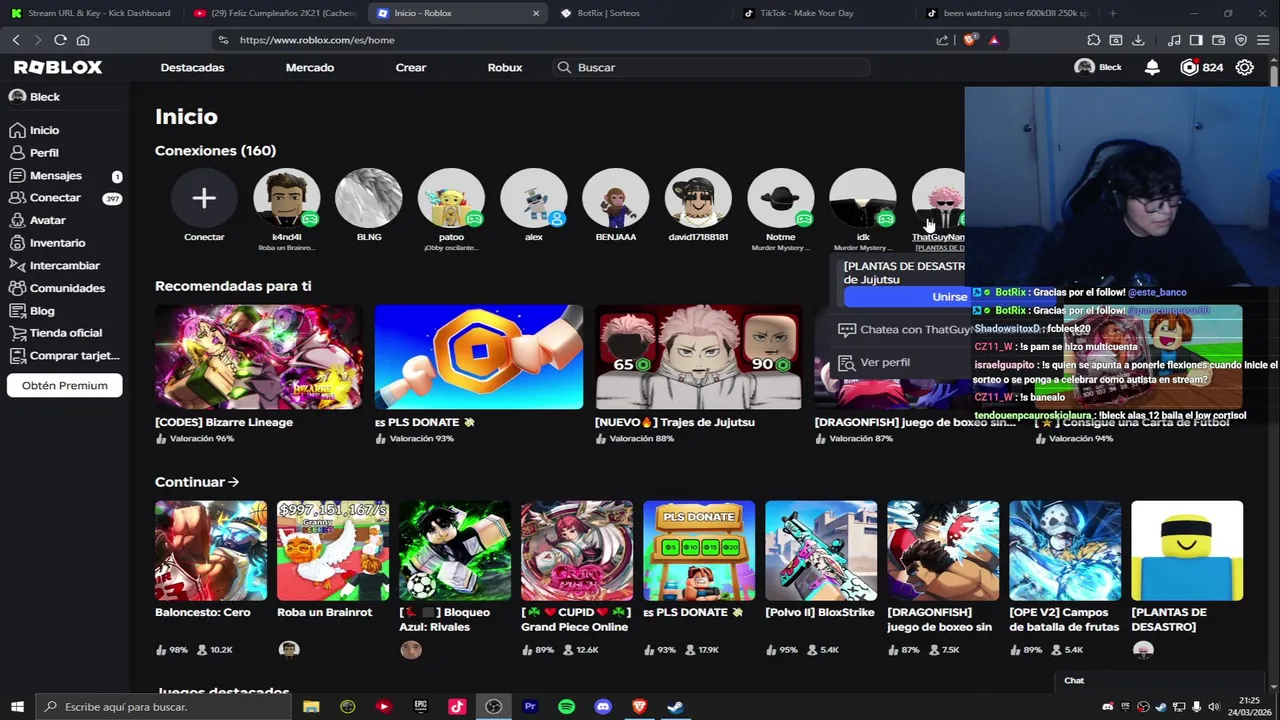Open Tienda oficial in the sidebar
1280x720 pixels.
point(55,333)
